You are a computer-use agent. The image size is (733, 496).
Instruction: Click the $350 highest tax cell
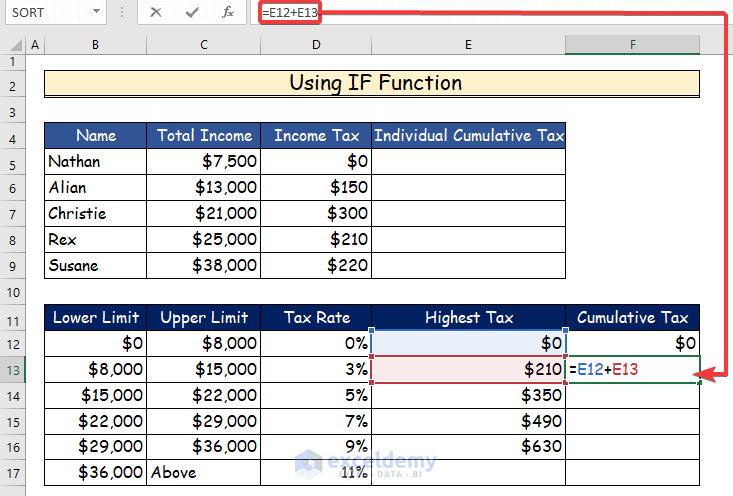point(468,395)
